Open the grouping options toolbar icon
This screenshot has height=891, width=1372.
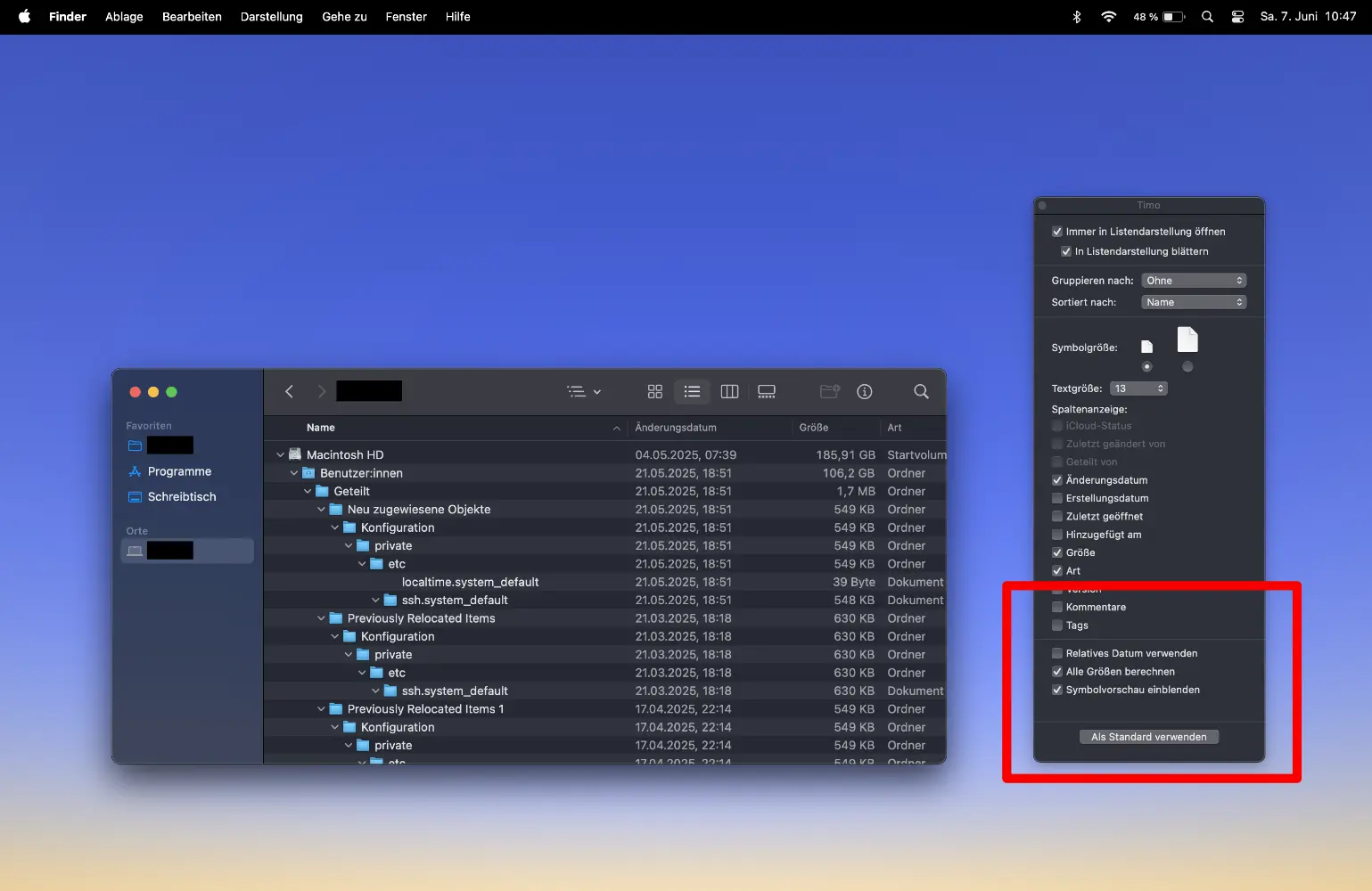[x=584, y=391]
